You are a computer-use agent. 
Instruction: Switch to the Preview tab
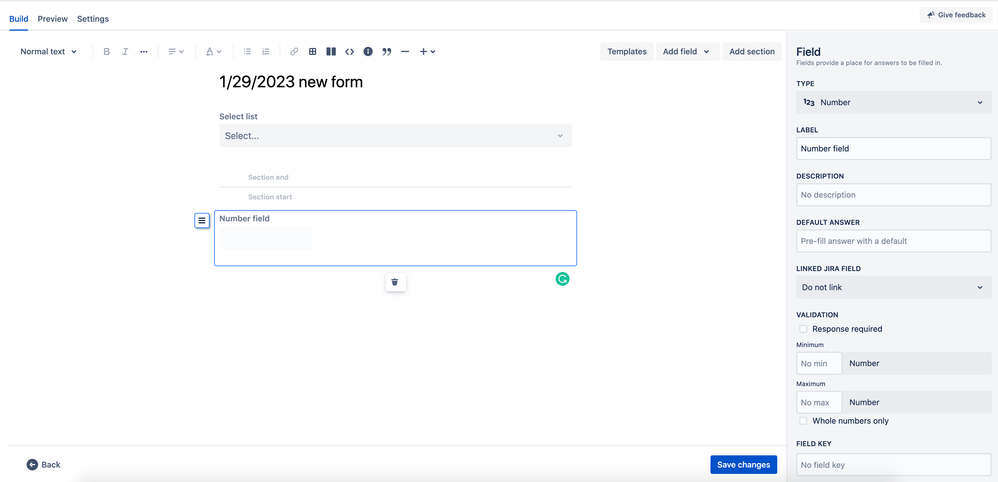point(53,18)
